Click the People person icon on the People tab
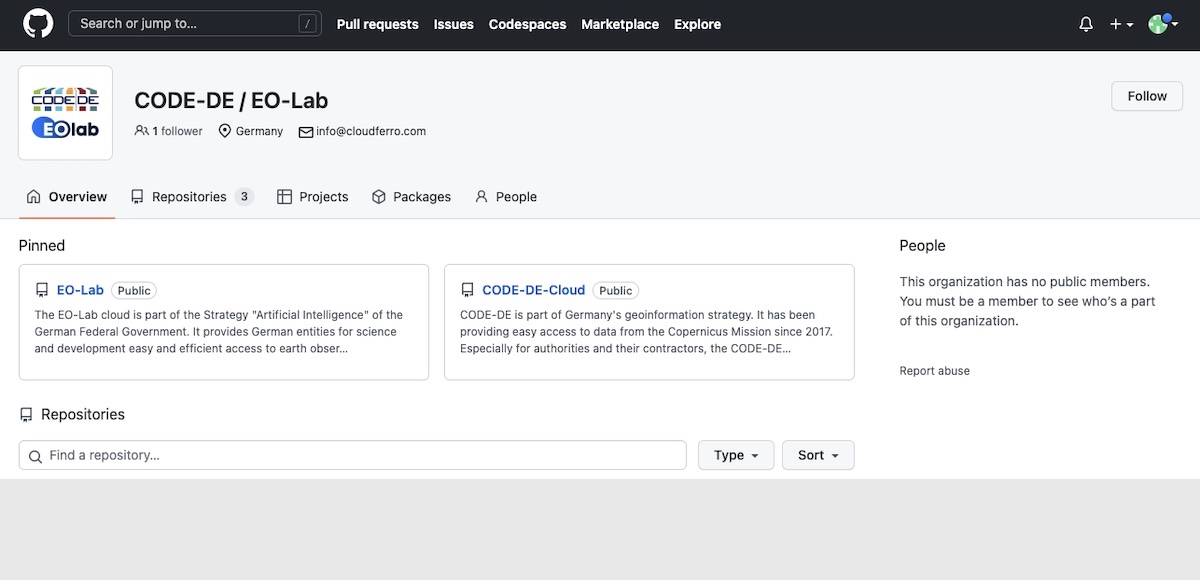The height and width of the screenshot is (580, 1200). point(481,196)
